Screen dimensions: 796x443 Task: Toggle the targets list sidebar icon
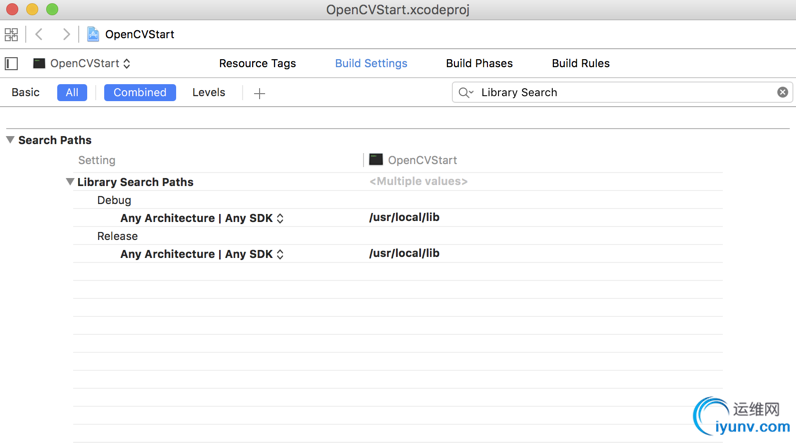(x=11, y=63)
